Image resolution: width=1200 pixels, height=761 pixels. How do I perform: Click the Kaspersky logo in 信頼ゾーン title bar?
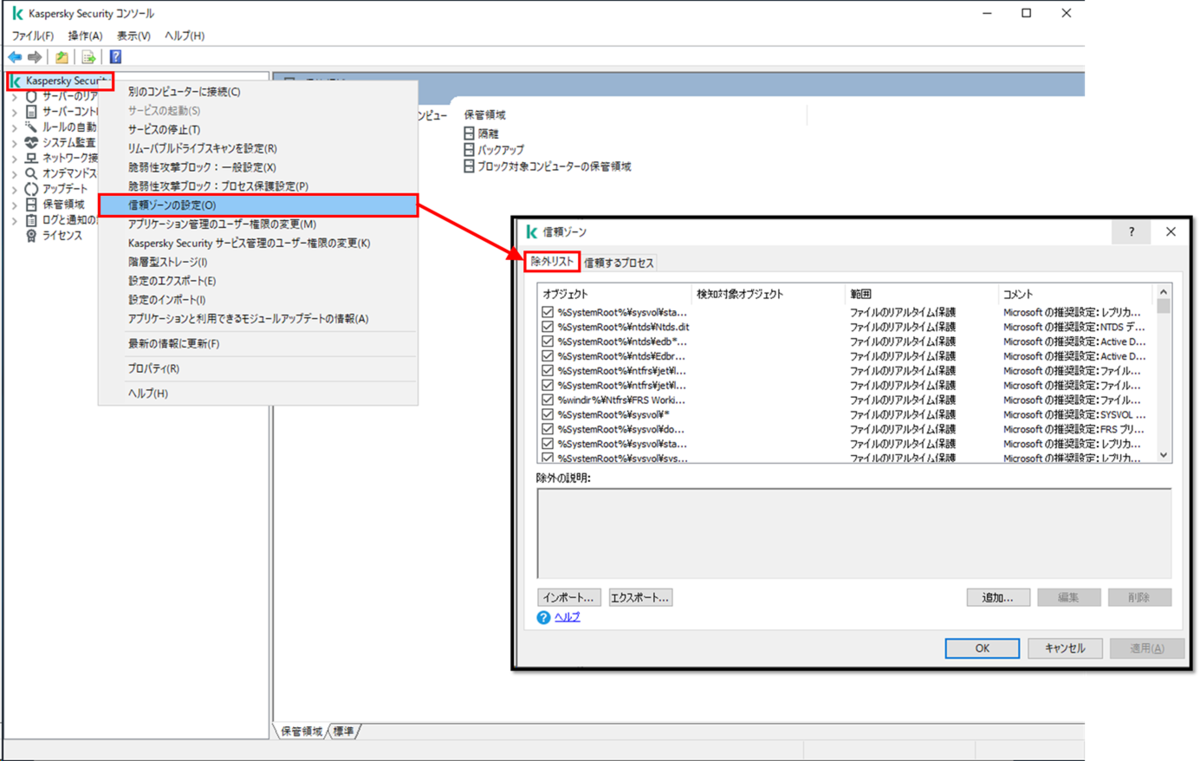pyautogui.click(x=532, y=232)
